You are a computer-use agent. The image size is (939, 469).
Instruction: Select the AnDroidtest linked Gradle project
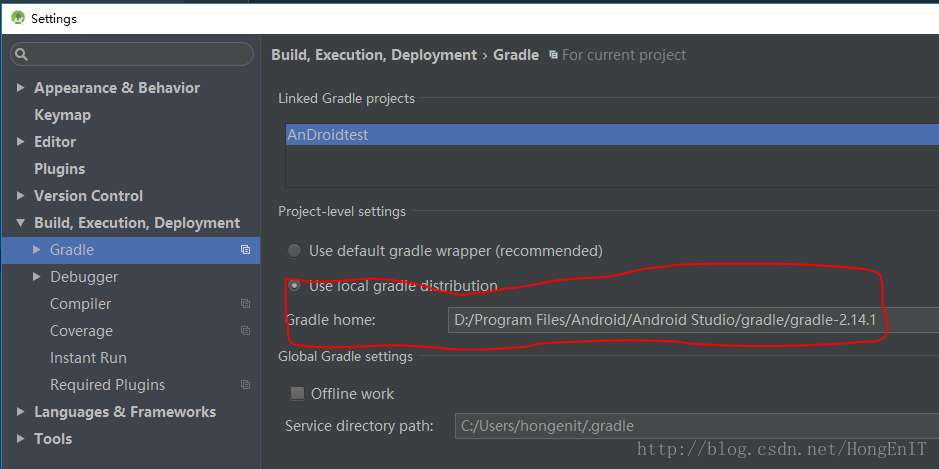(x=328, y=135)
